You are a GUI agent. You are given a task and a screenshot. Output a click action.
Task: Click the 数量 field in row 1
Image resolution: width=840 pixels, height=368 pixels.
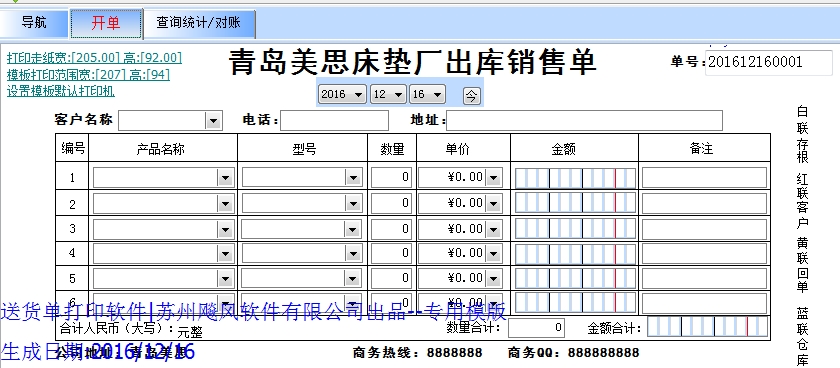392,177
